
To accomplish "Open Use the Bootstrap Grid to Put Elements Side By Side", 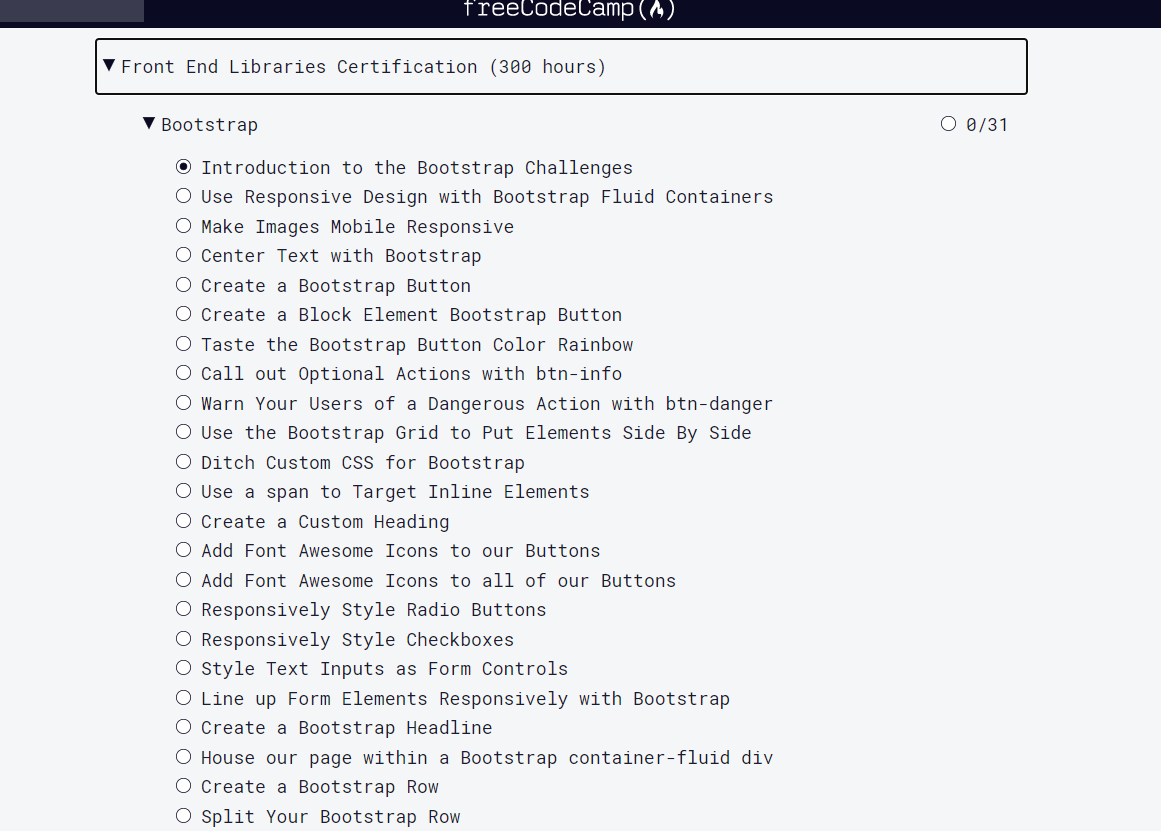I will pos(476,433).
